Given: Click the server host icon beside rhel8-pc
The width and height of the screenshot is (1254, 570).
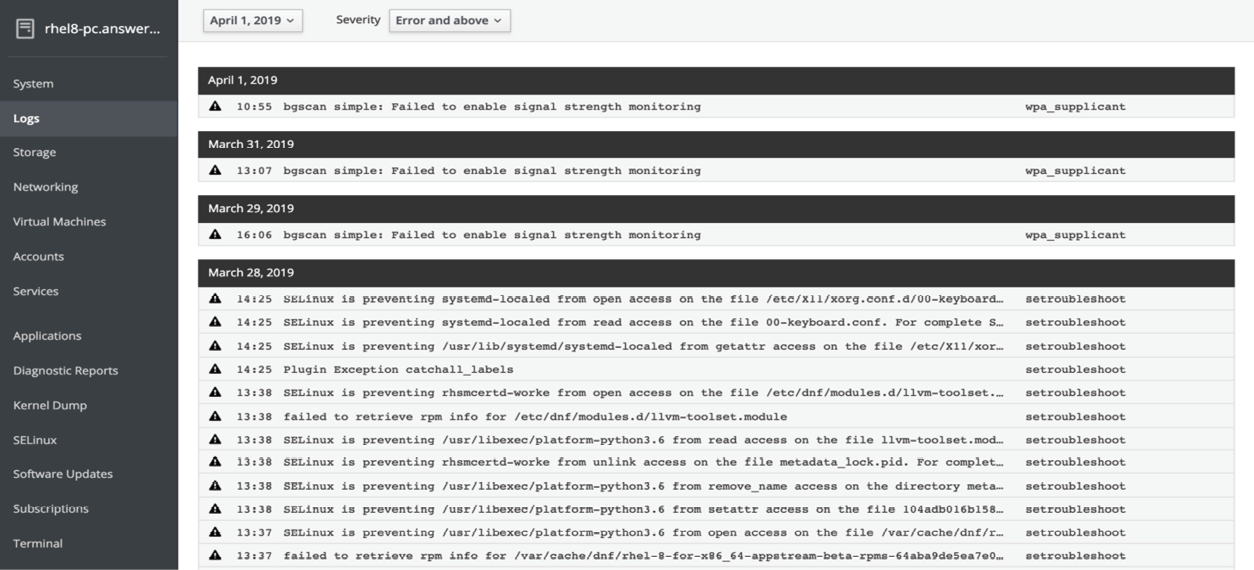Looking at the screenshot, I should pos(25,28).
